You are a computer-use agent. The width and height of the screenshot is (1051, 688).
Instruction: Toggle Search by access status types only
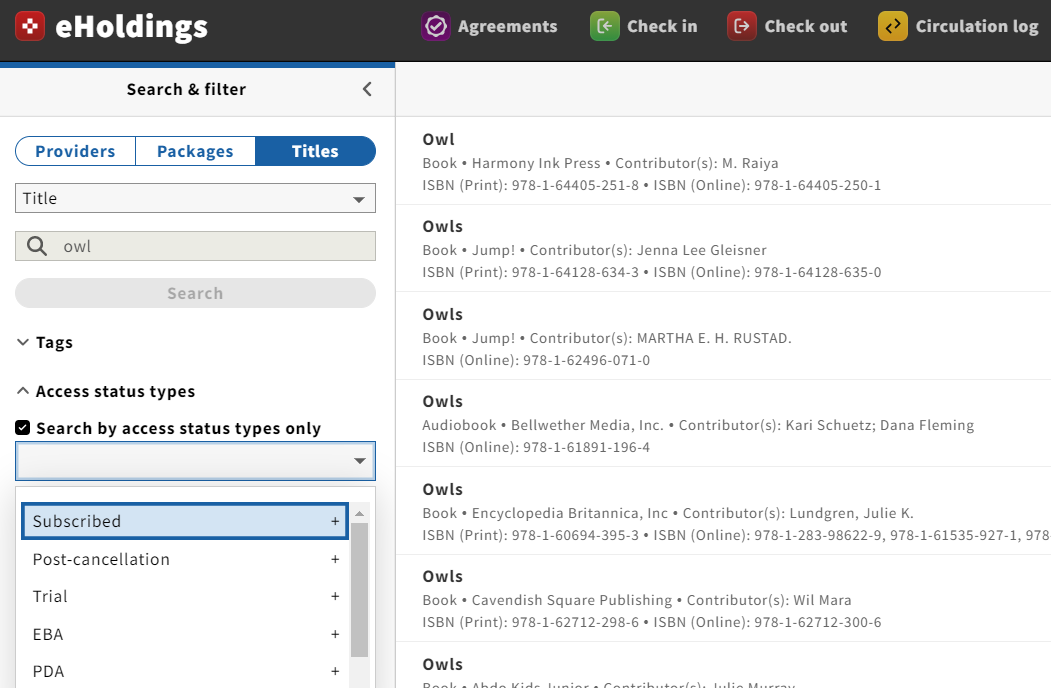23,428
